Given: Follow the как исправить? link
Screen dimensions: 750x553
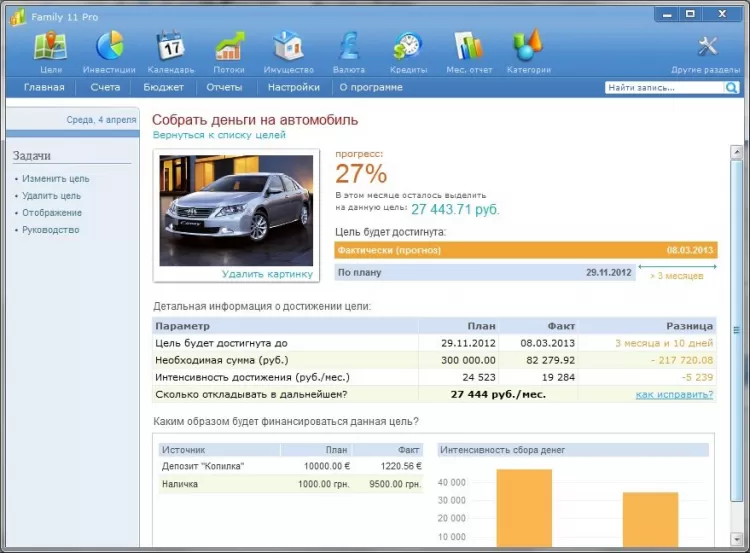Looking at the screenshot, I should coord(674,395).
